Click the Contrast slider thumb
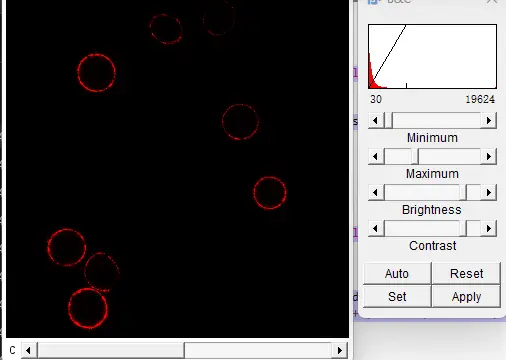506x360 pixels. click(x=463, y=228)
